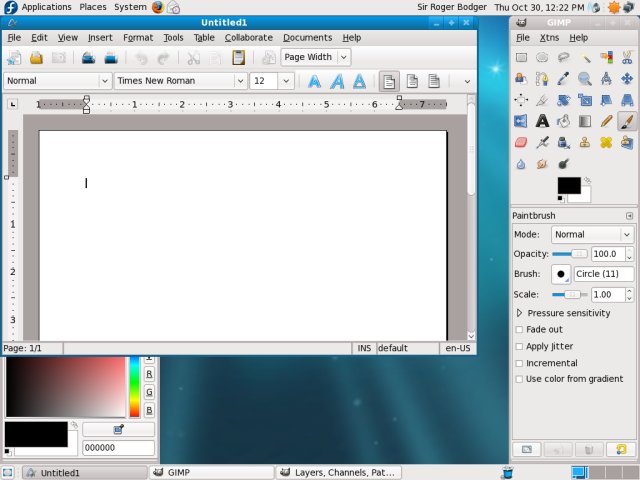Click the Scale slider
640x480 pixels.
pyautogui.click(x=570, y=294)
